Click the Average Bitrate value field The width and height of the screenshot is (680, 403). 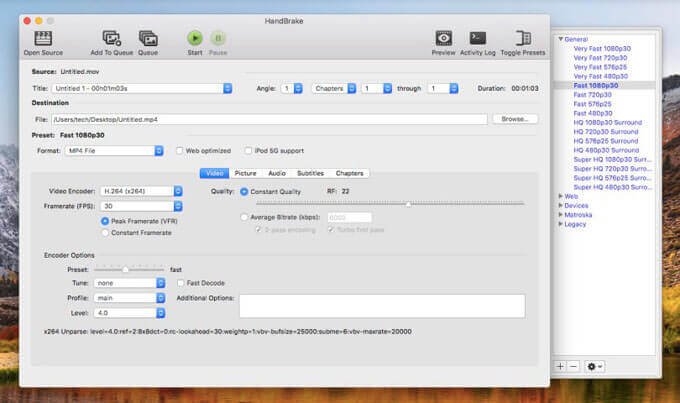pyautogui.click(x=350, y=217)
